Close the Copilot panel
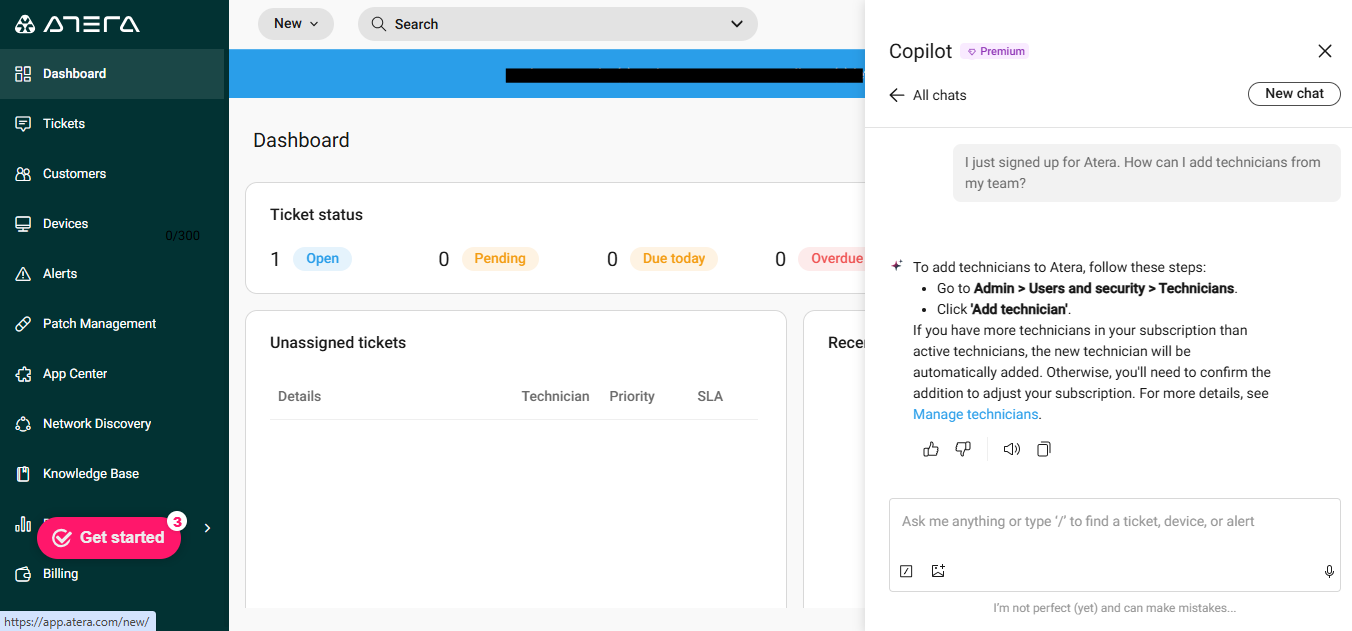1352x631 pixels. [x=1325, y=51]
